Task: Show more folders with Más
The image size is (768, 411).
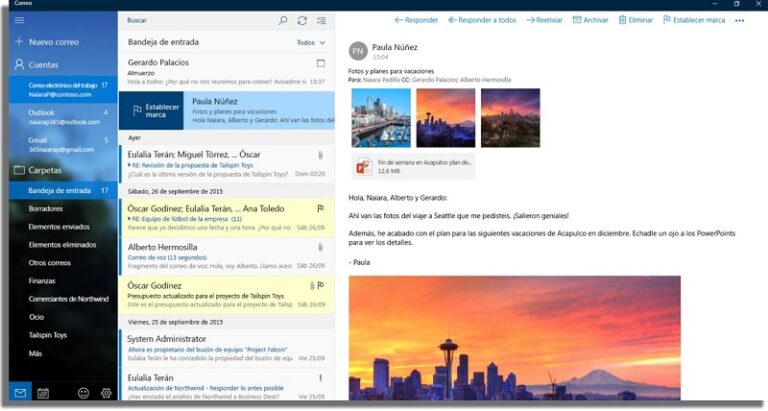Action: coord(35,353)
